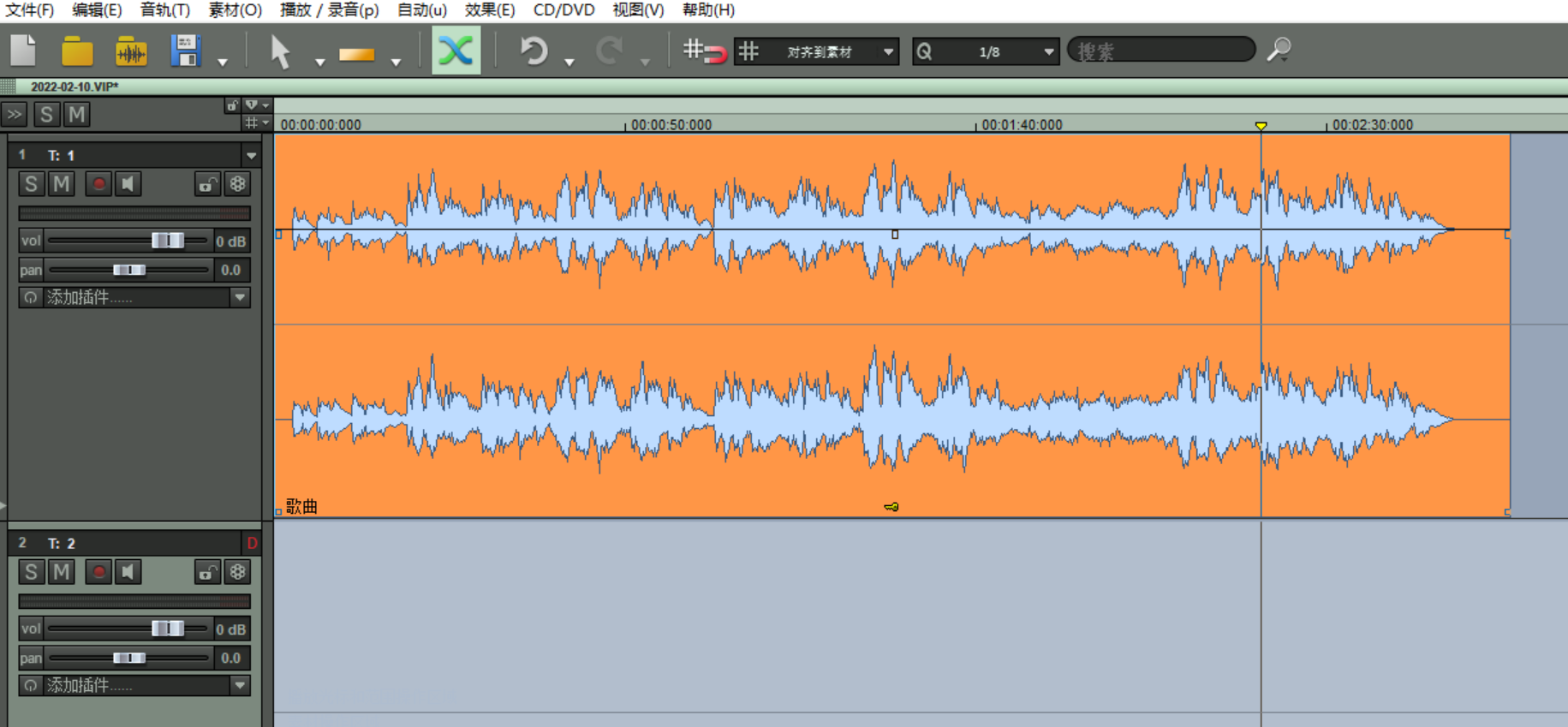
Task: Arm track 1 for recording
Action: click(98, 183)
